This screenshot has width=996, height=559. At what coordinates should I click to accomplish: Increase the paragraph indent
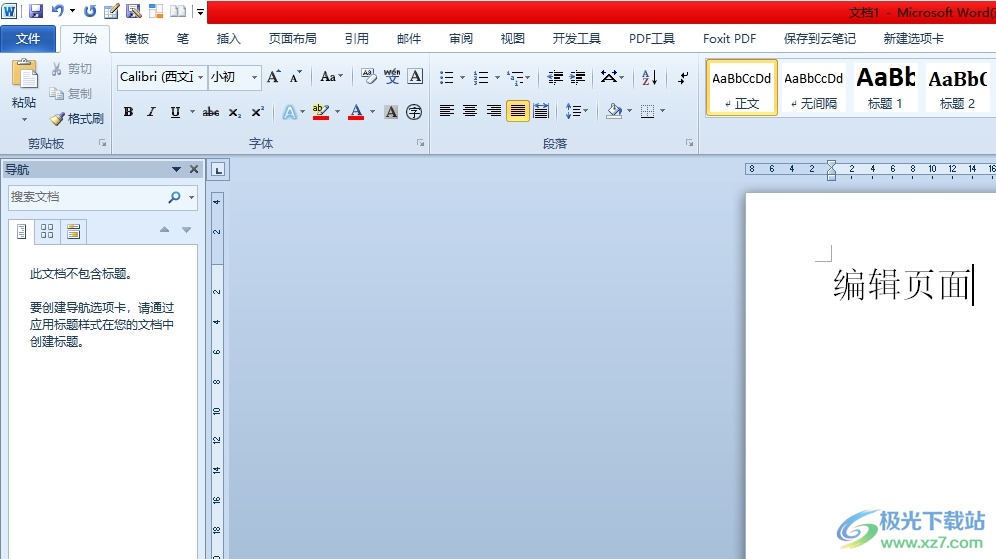pos(577,77)
